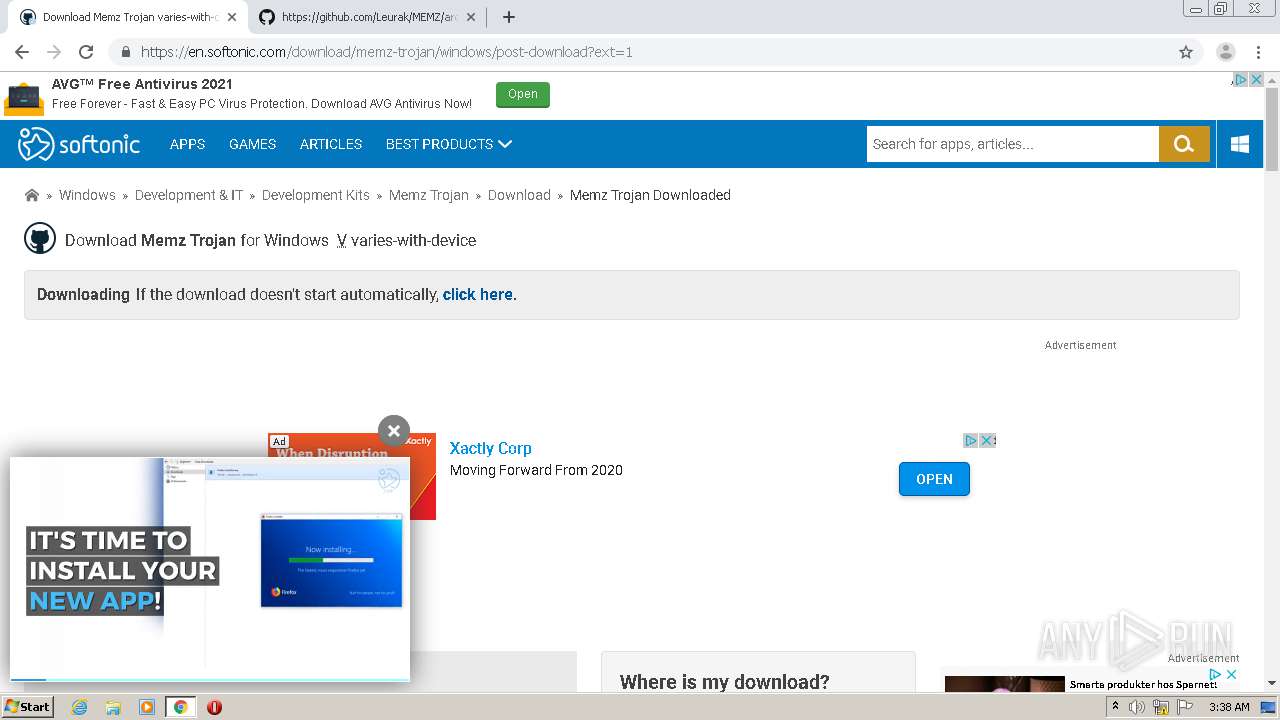Close the GitHub browser tab
Screen dimensions: 1280x720
(471, 17)
